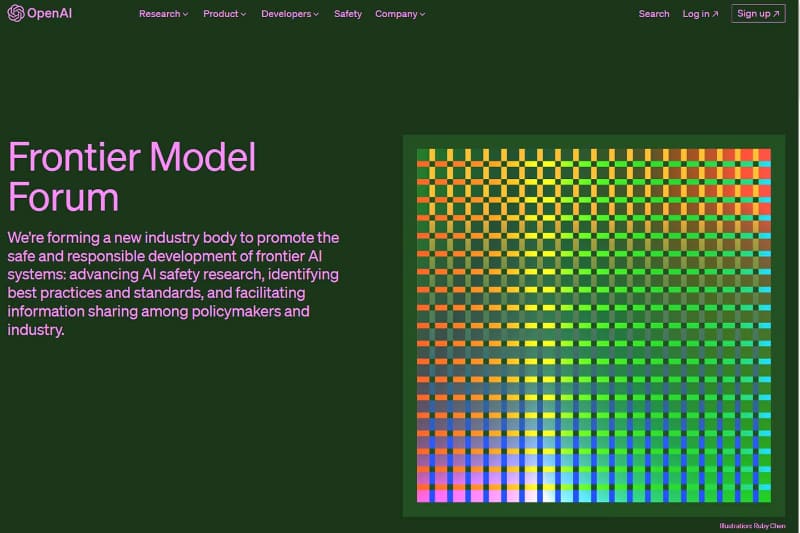The height and width of the screenshot is (533, 800).
Task: Click the OpenAI wordmark text
Action: tap(49, 13)
